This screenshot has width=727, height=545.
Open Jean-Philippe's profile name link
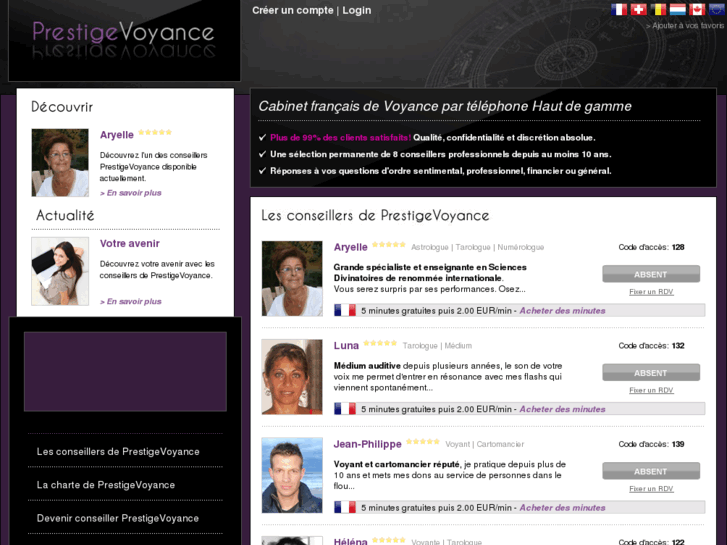[368, 444]
